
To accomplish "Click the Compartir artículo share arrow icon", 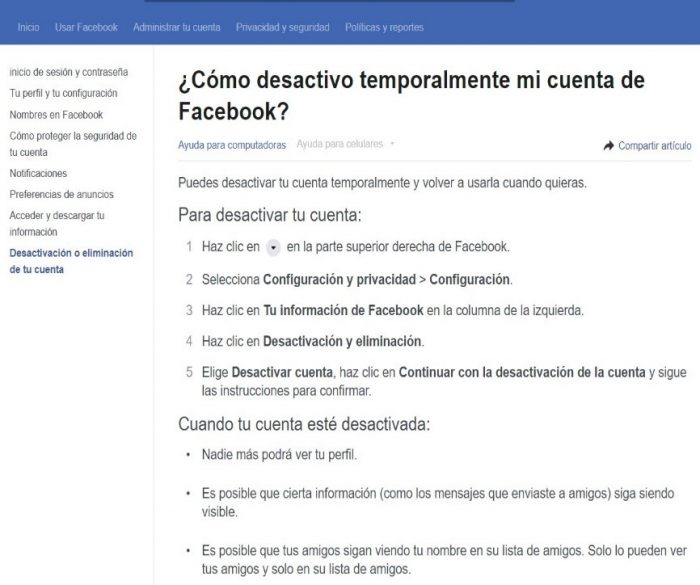I will [x=608, y=146].
